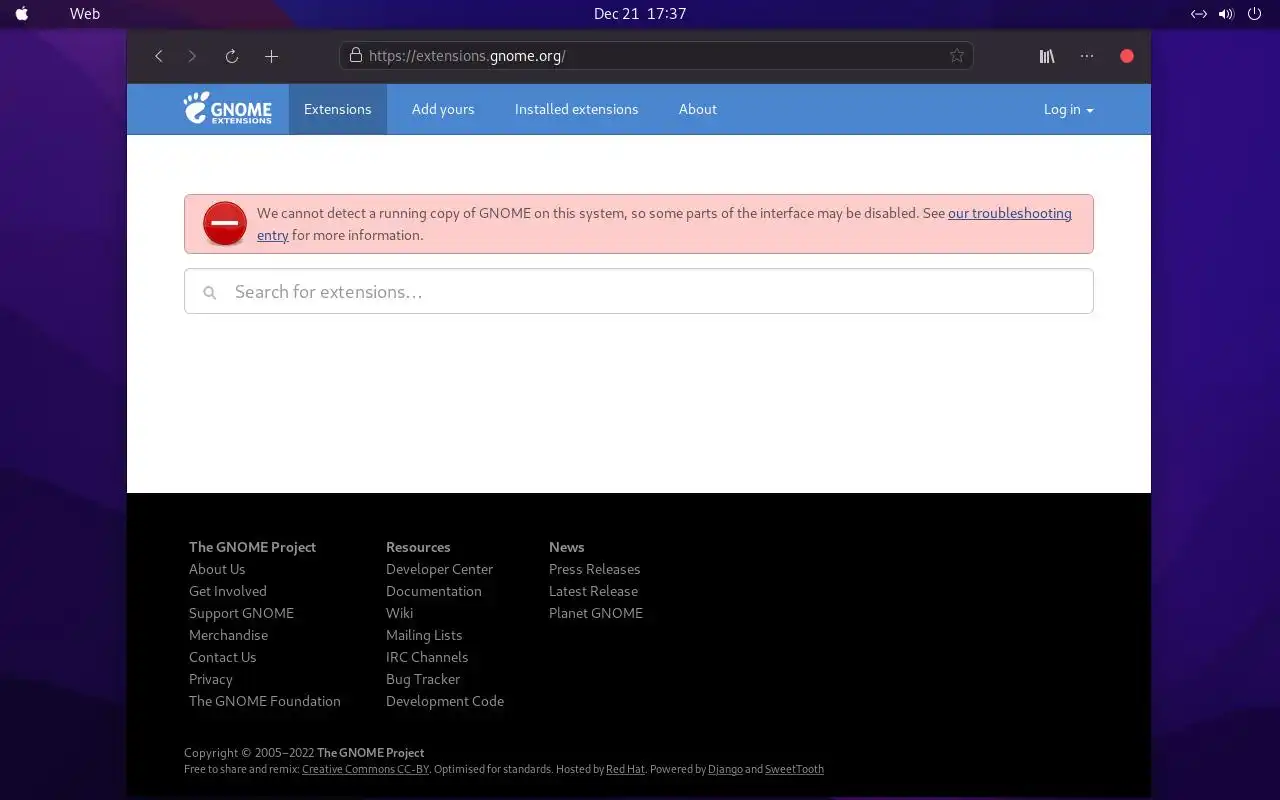Image resolution: width=1280 pixels, height=800 pixels.
Task: Open the browser three-dots menu
Action: 1087,56
